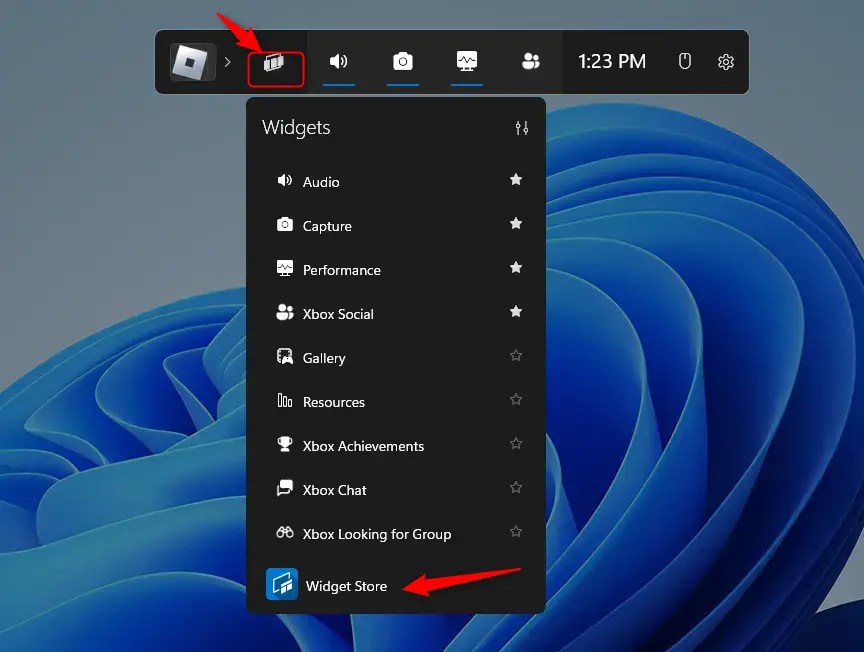Favorite the Resources widget star
Image resolution: width=864 pixels, height=652 pixels.
click(516, 399)
